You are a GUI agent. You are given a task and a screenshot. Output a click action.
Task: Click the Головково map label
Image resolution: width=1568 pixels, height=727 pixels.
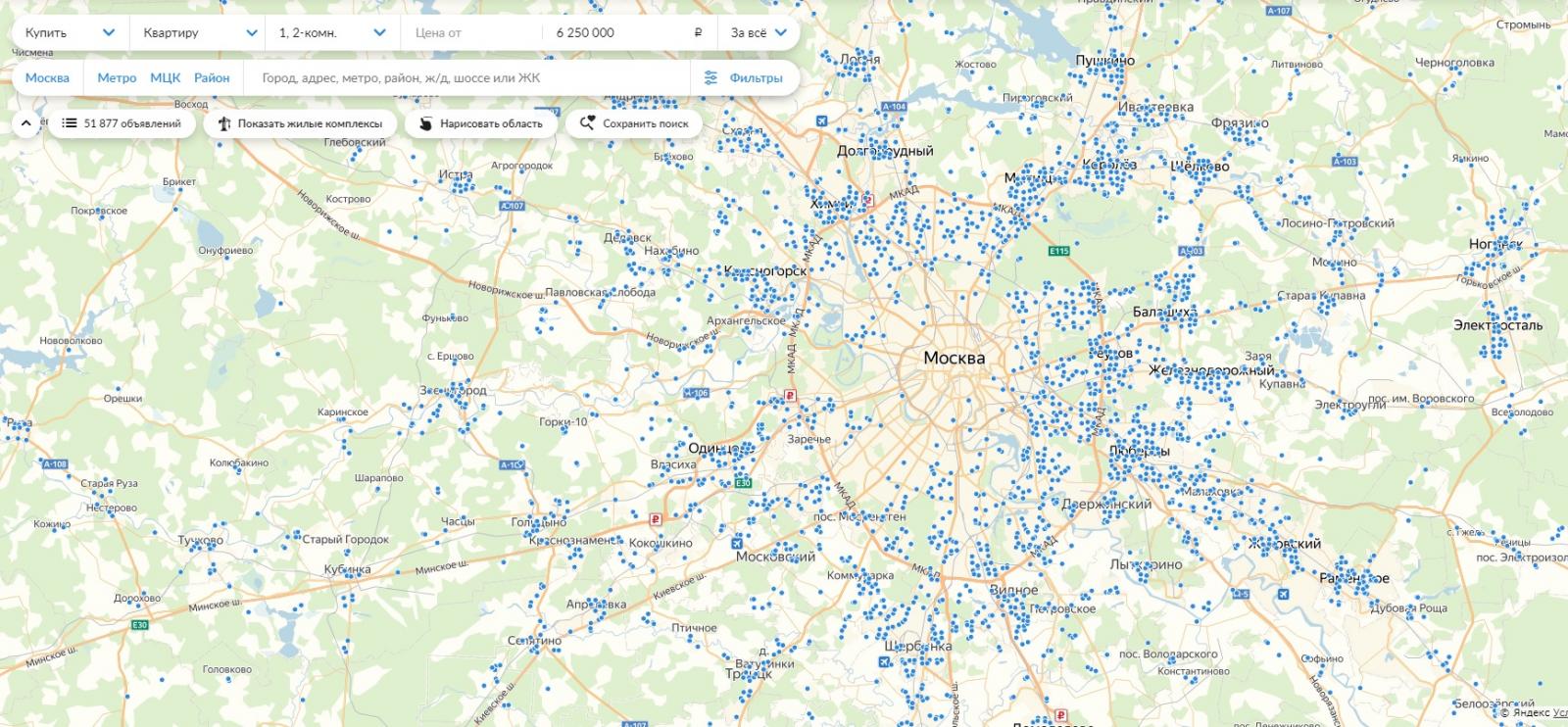(227, 670)
